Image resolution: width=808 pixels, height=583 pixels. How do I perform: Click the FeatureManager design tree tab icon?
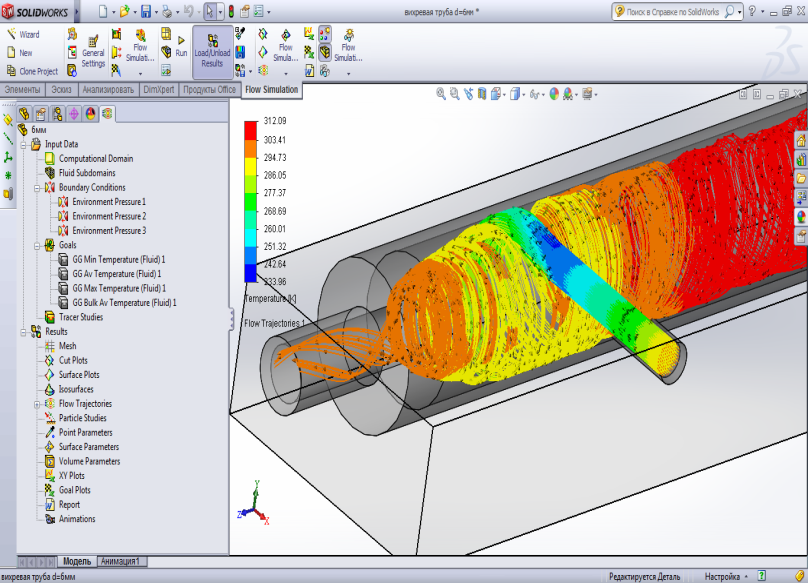coord(24,113)
